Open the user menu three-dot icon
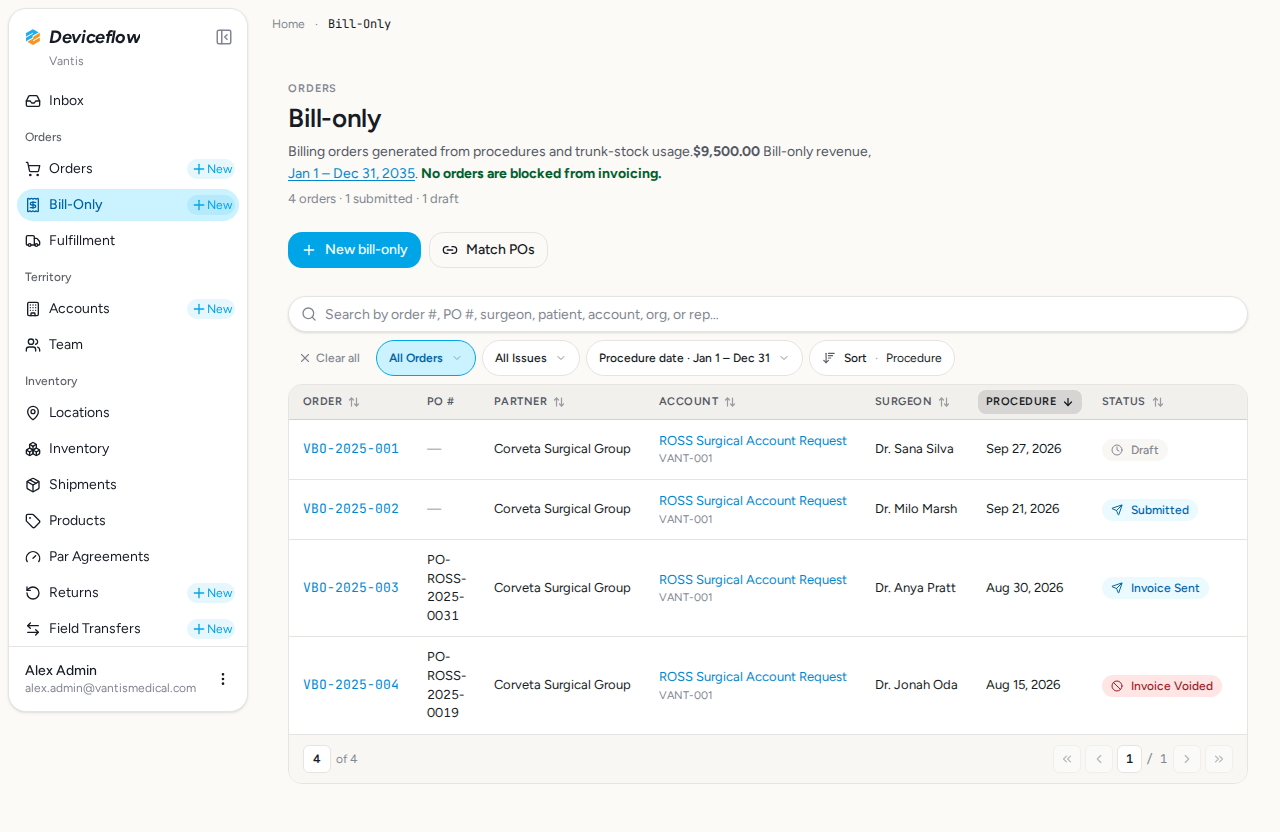Image resolution: width=1280 pixels, height=832 pixels. pyautogui.click(x=223, y=679)
